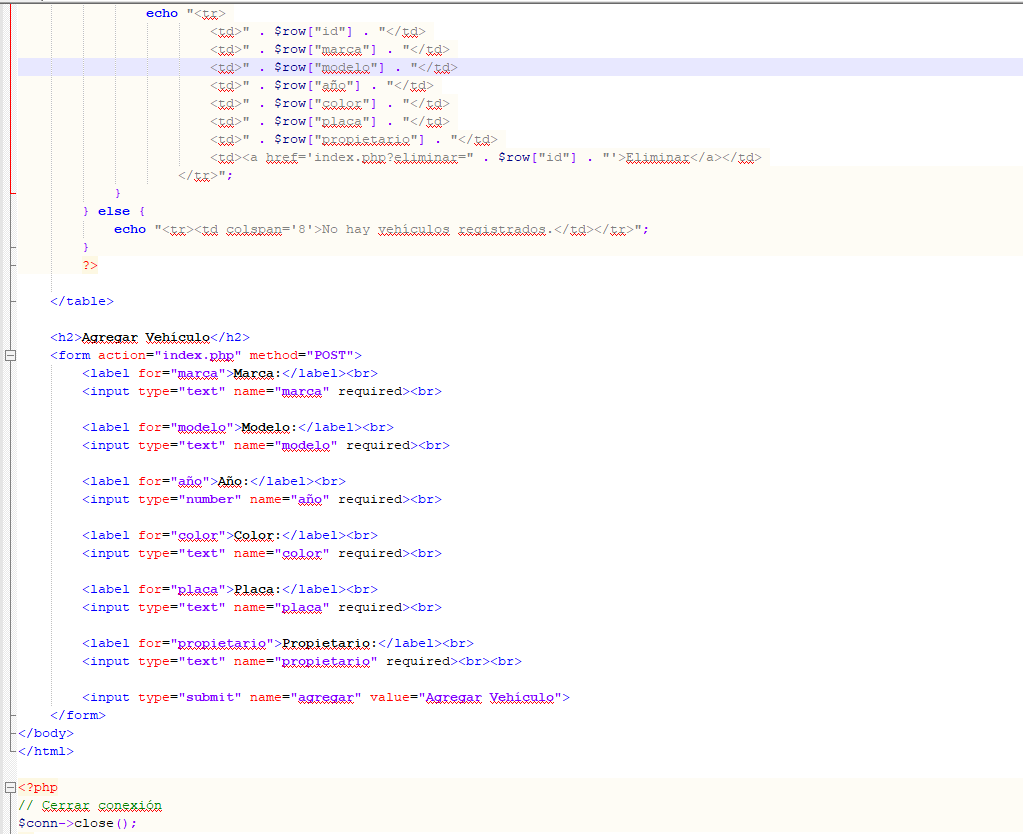The image size is (1023, 834).
Task: Click the submit input's Agregar Vehículo value
Action: (493, 697)
